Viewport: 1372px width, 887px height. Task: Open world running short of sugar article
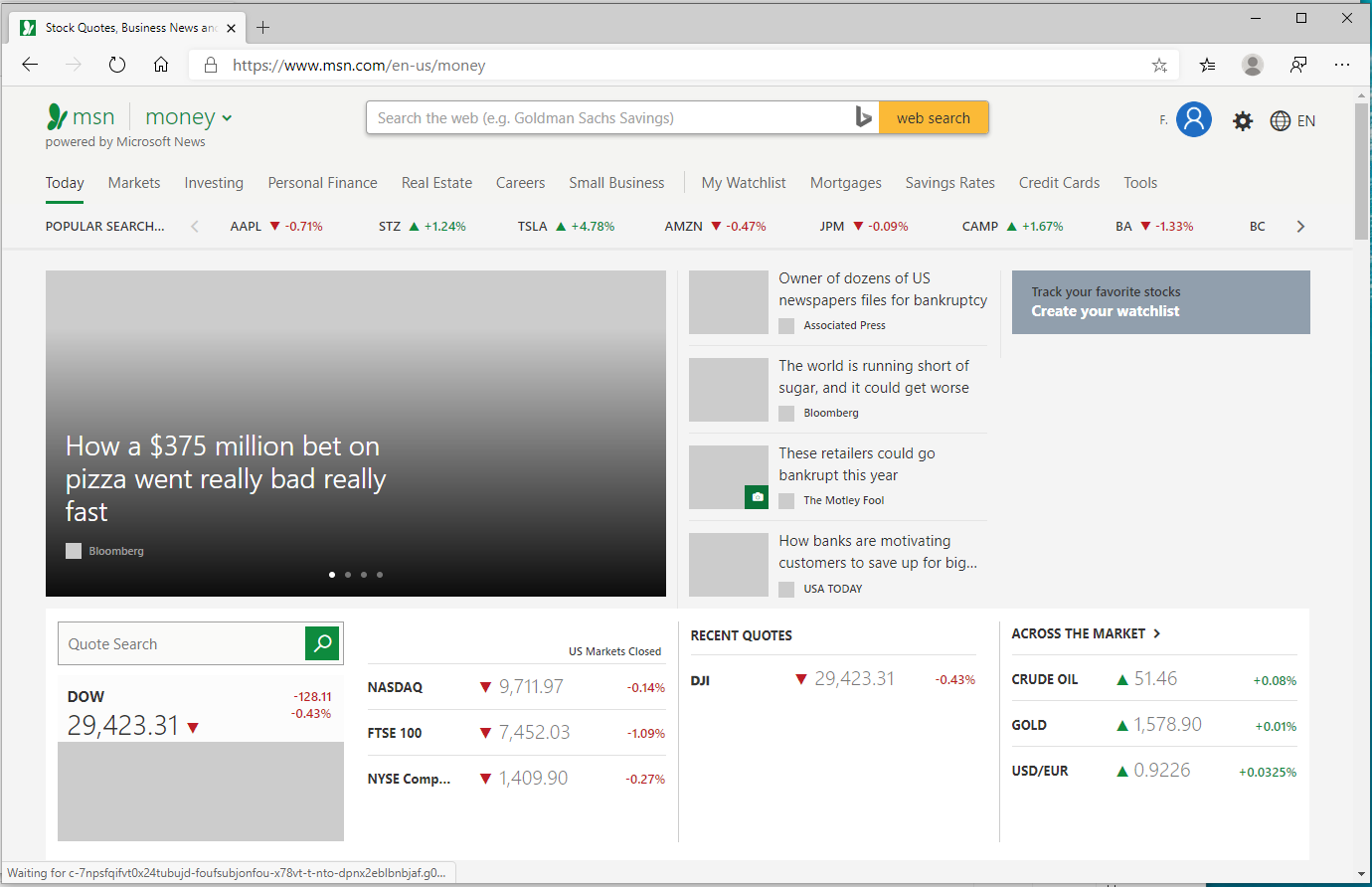pyautogui.click(x=874, y=377)
